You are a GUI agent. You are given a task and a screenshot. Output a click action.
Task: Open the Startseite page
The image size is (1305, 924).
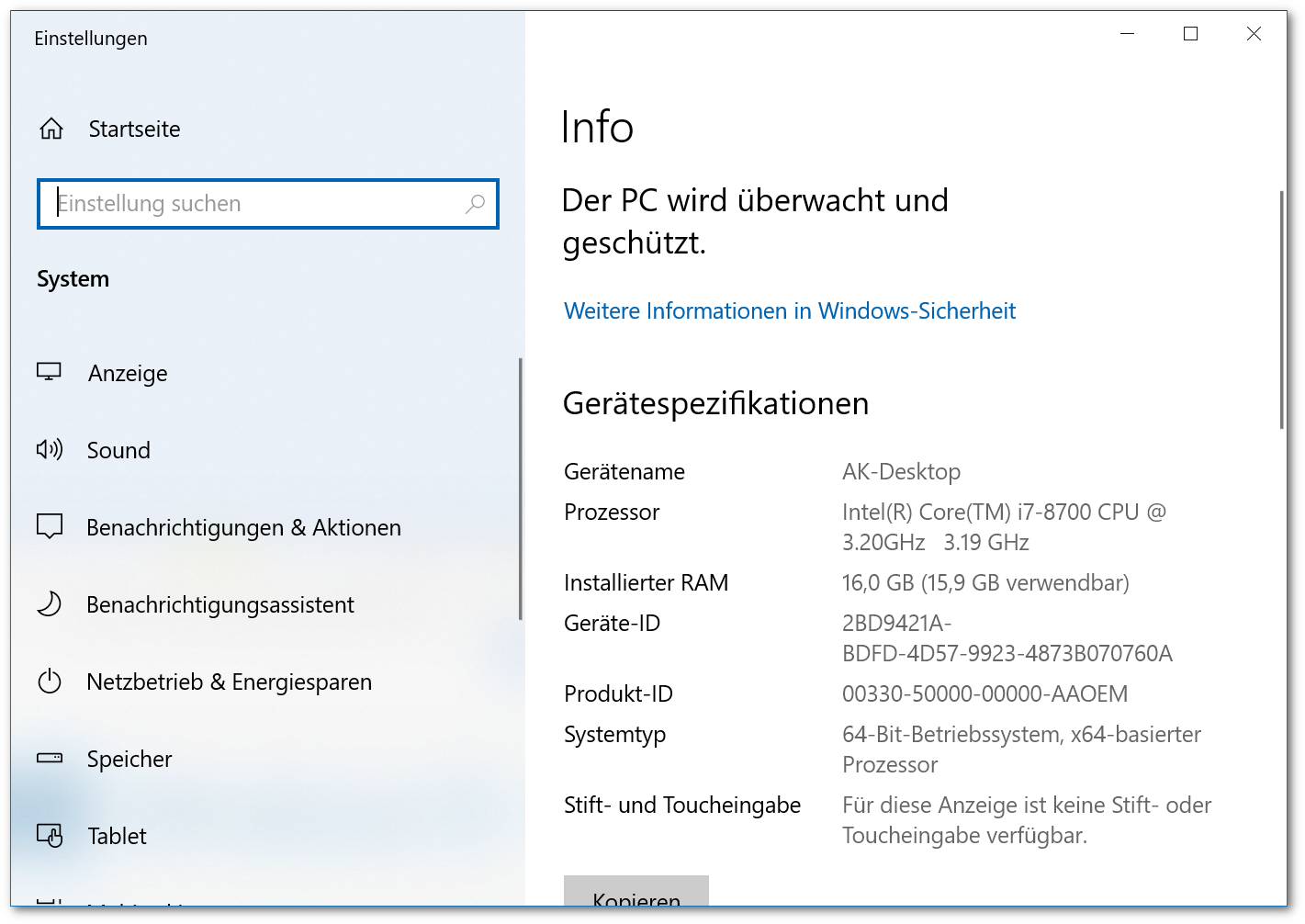point(134,129)
